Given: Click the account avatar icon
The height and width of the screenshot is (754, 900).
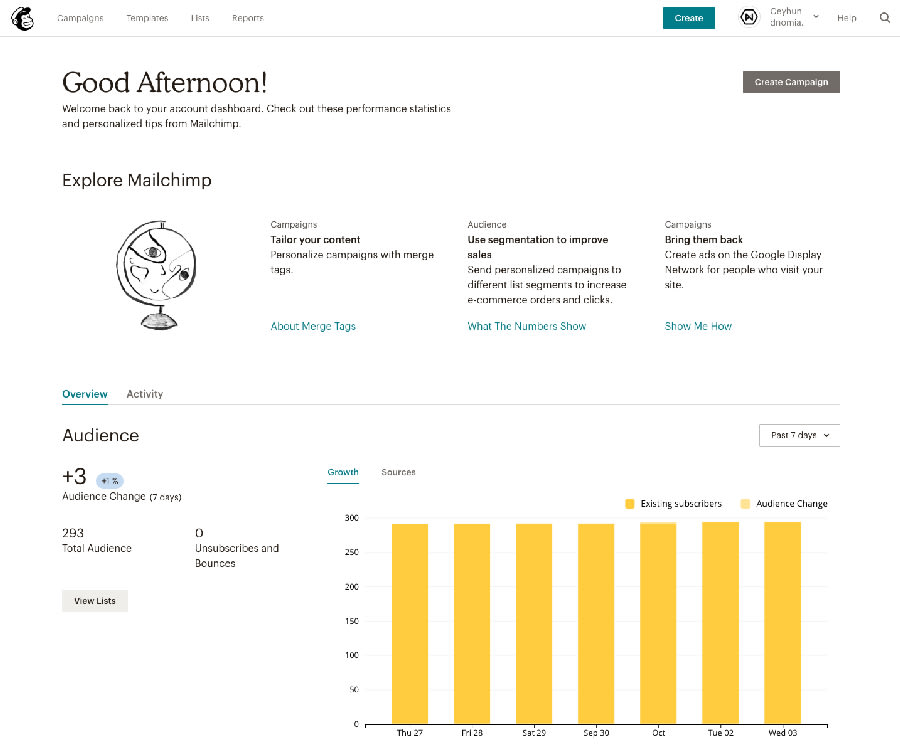Looking at the screenshot, I should pyautogui.click(x=748, y=18).
